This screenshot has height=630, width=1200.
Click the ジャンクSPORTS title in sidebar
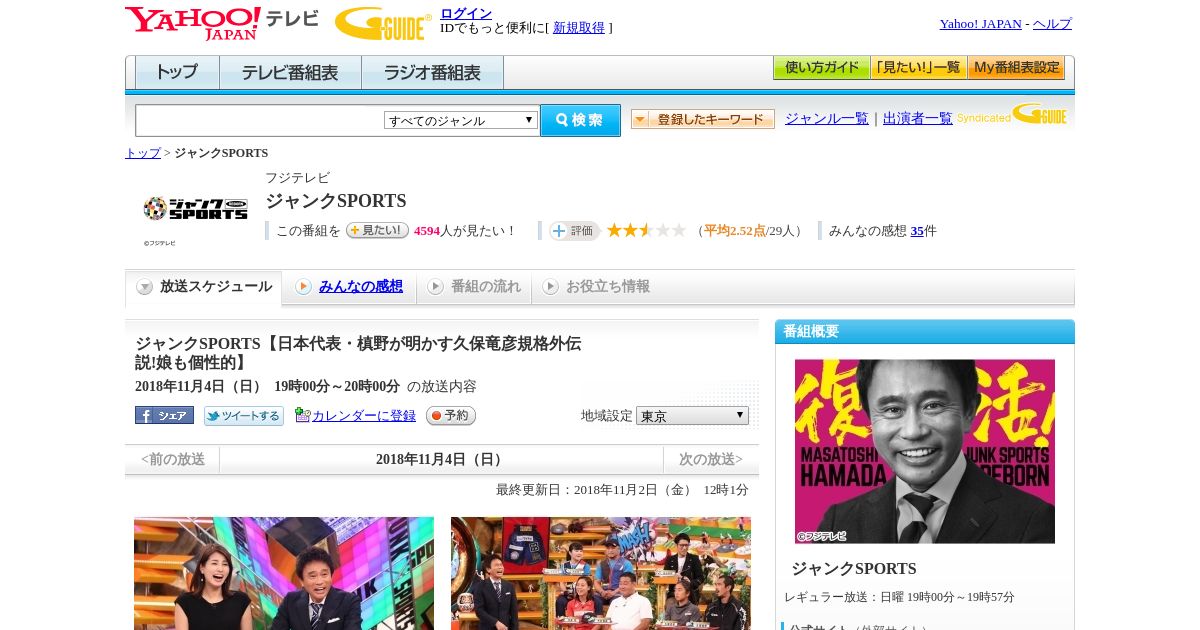(854, 569)
